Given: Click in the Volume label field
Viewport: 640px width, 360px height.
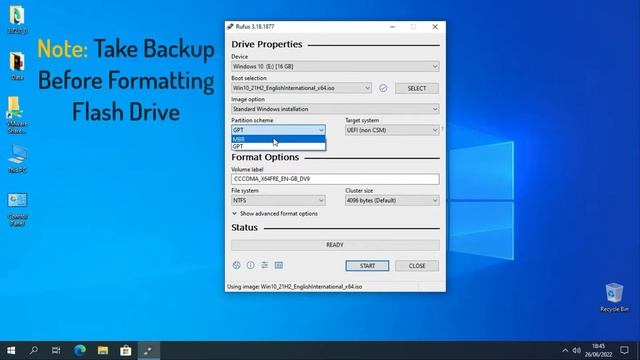Looking at the screenshot, I should click(335, 179).
